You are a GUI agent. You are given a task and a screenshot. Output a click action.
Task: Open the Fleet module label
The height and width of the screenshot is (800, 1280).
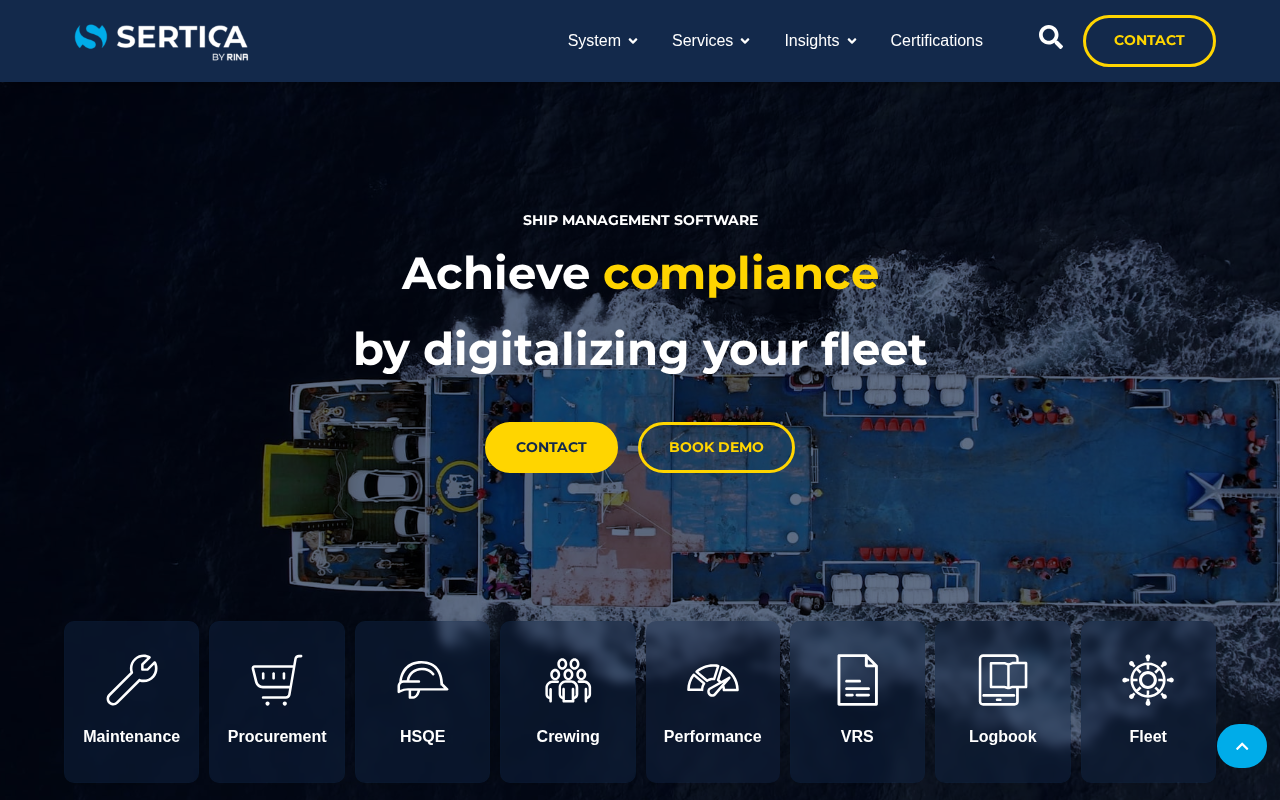[x=1148, y=737]
